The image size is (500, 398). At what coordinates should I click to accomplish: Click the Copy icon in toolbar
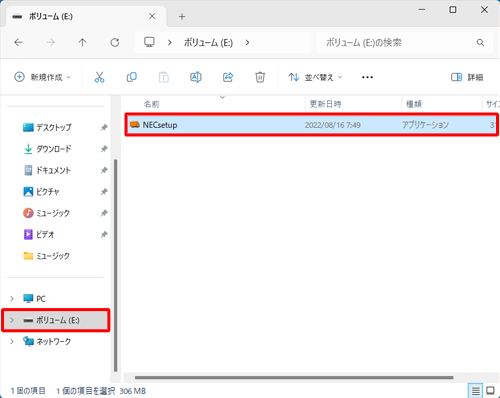click(x=132, y=77)
